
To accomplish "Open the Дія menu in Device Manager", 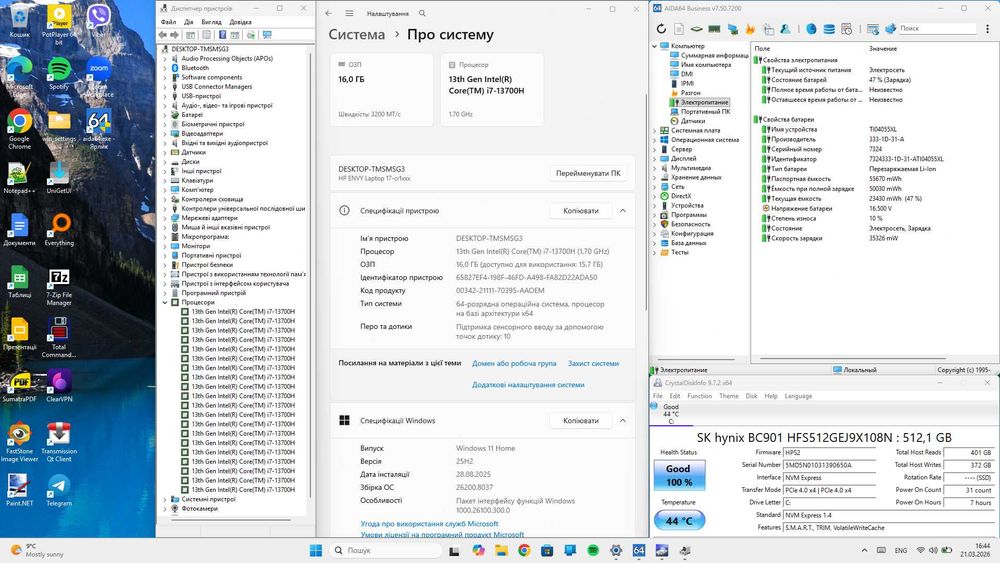I will tap(189, 22).
